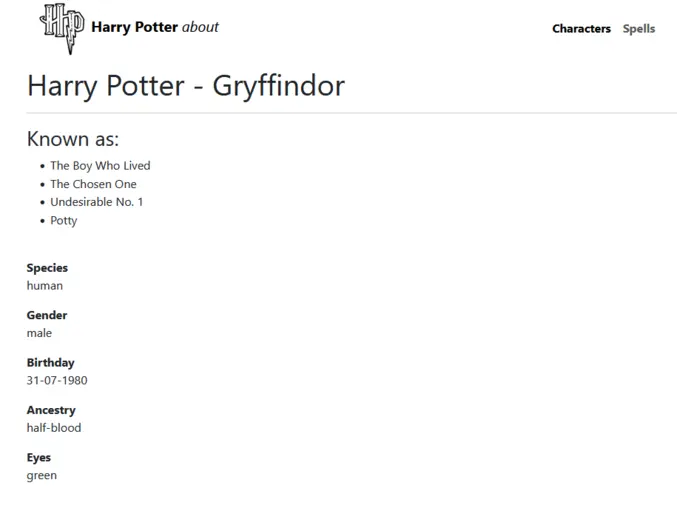Select the eye color value 'green'
Image resolution: width=677 pixels, height=511 pixels.
[x=41, y=476]
